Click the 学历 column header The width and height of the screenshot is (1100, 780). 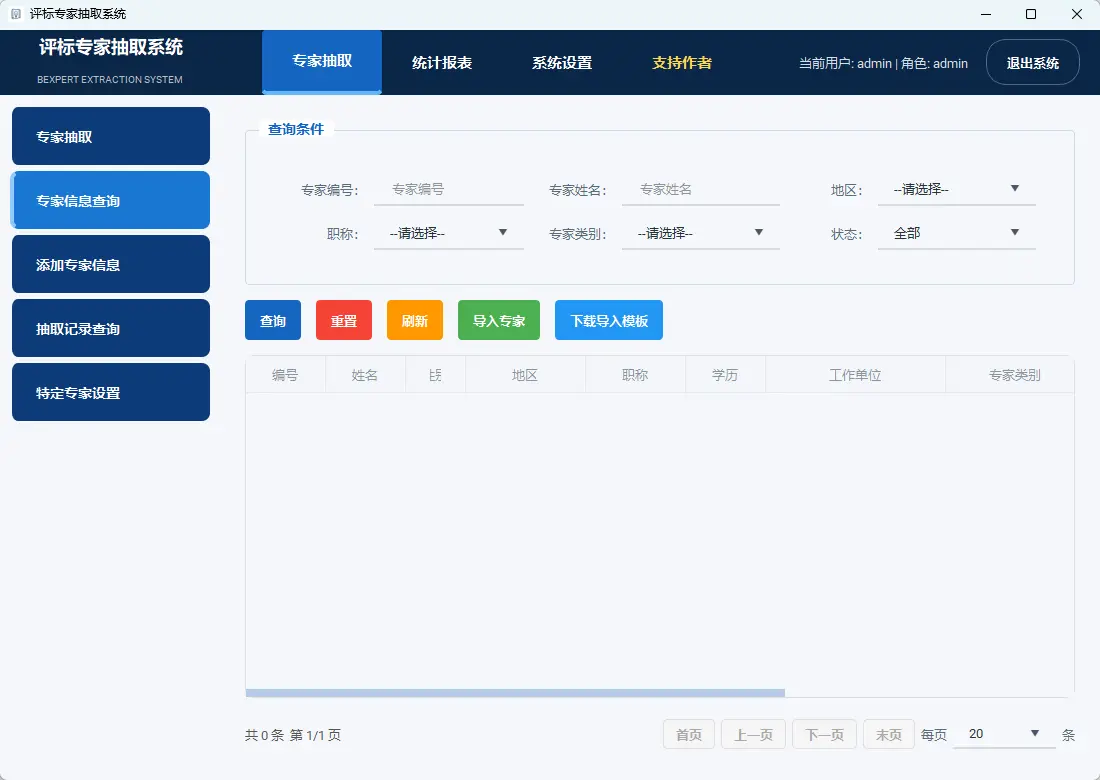click(x=725, y=375)
